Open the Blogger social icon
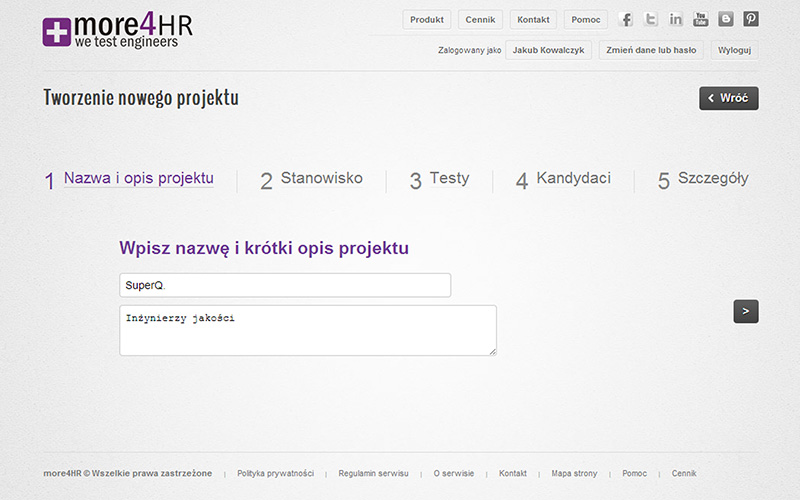The height and width of the screenshot is (500, 800). tap(726, 19)
